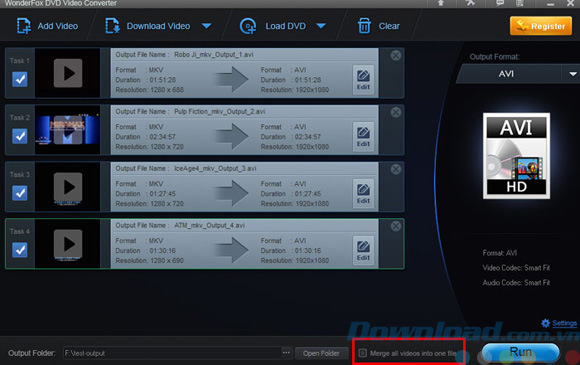This screenshot has height=365, width=580.
Task: Open the Settings link
Action: click(x=564, y=324)
